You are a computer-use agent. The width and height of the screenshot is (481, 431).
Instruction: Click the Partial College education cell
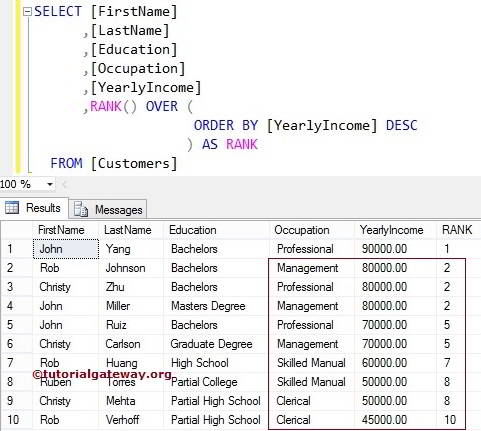pyautogui.click(x=216, y=382)
